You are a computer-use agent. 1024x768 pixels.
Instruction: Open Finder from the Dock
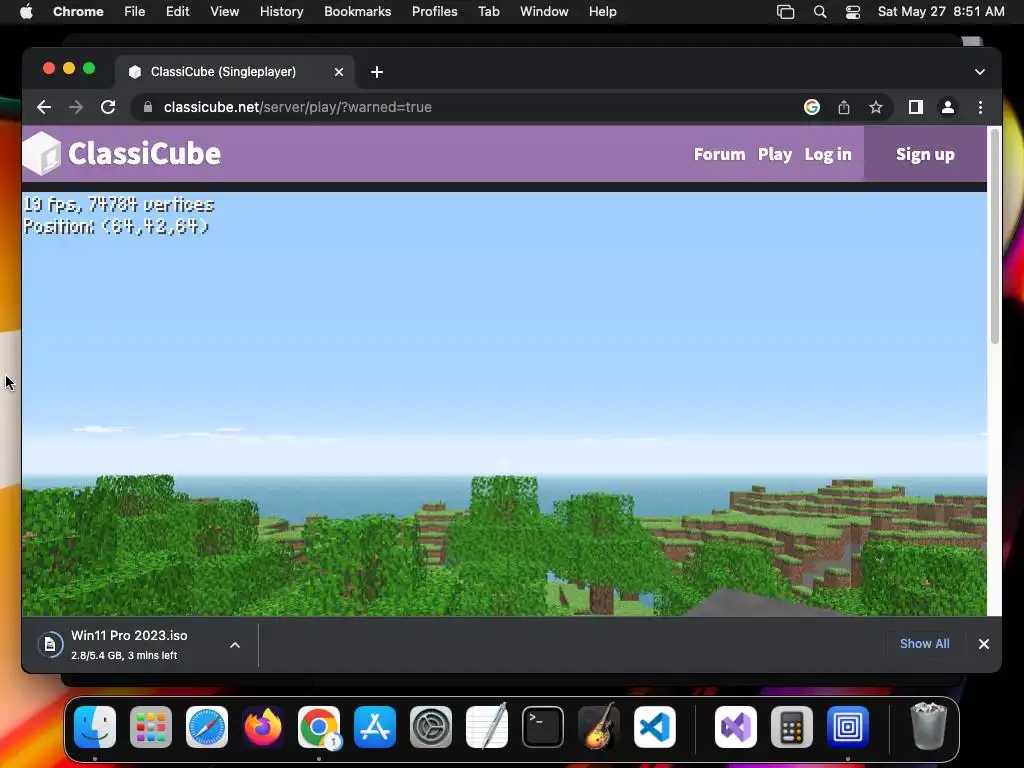95,727
